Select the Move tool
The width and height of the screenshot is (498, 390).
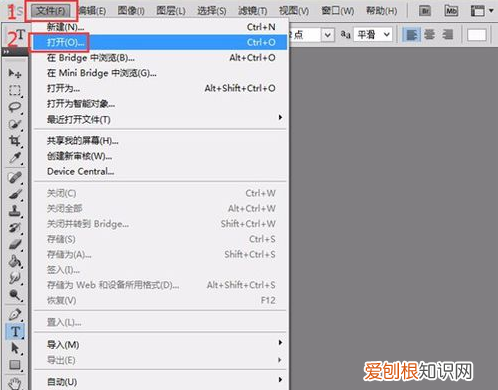(x=15, y=73)
